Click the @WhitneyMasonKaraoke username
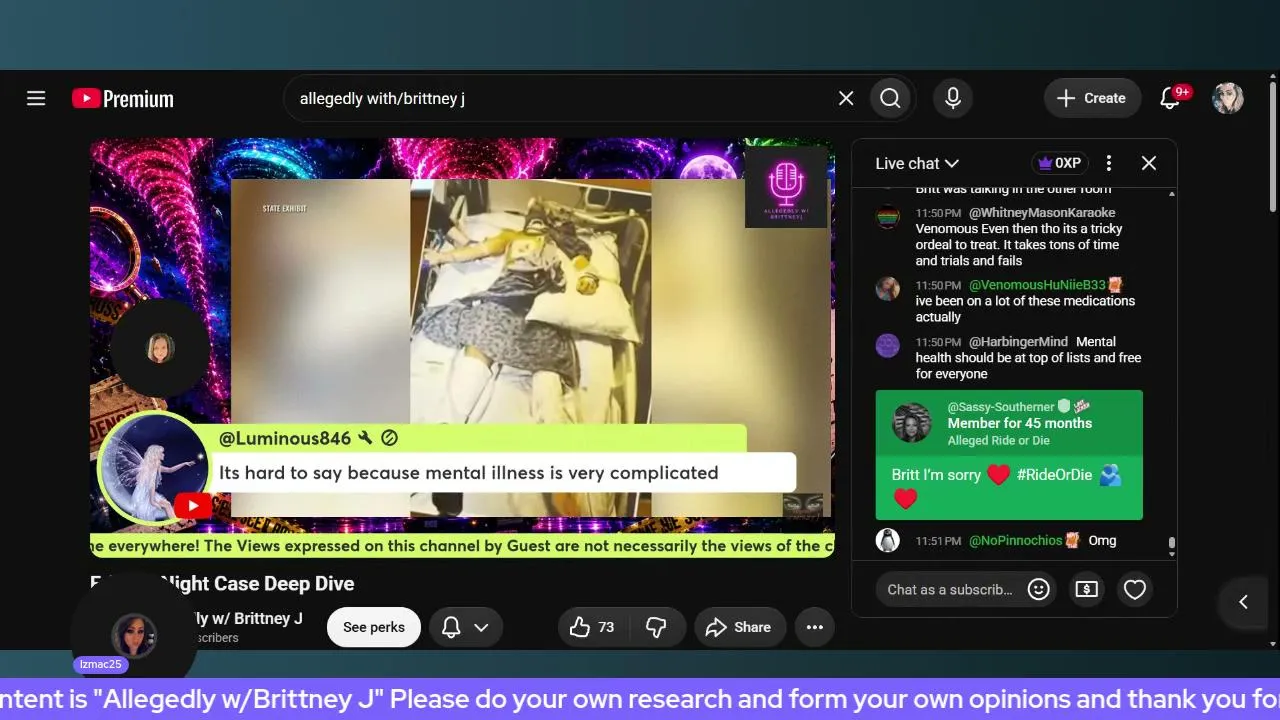 (x=1042, y=213)
